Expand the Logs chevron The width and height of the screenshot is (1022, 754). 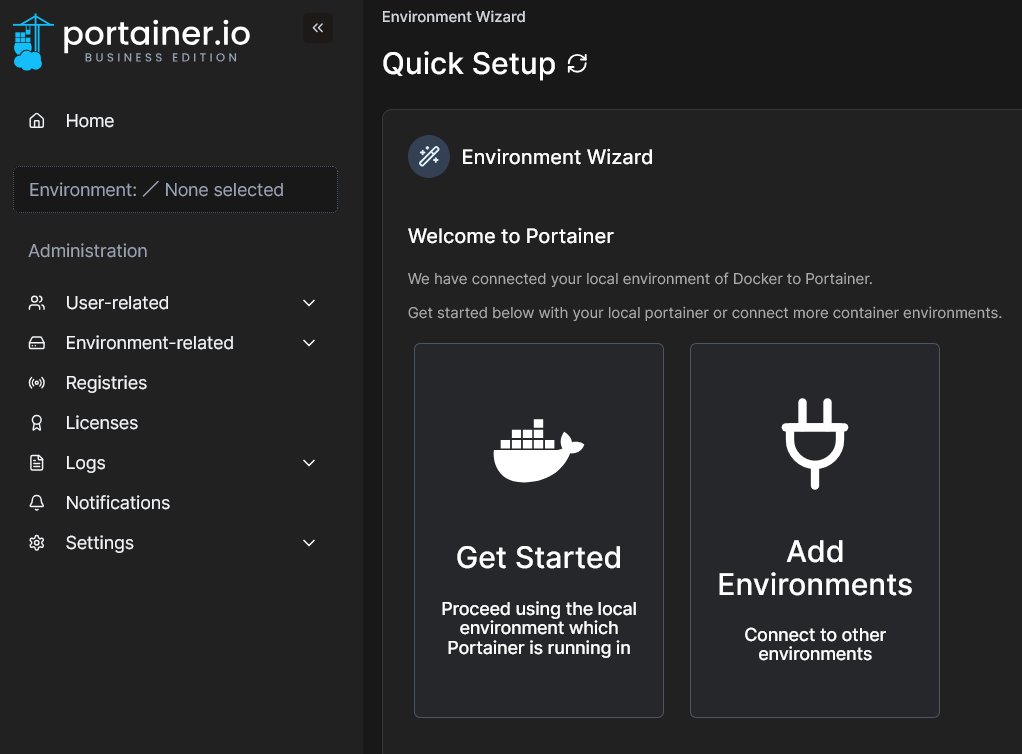click(309, 463)
